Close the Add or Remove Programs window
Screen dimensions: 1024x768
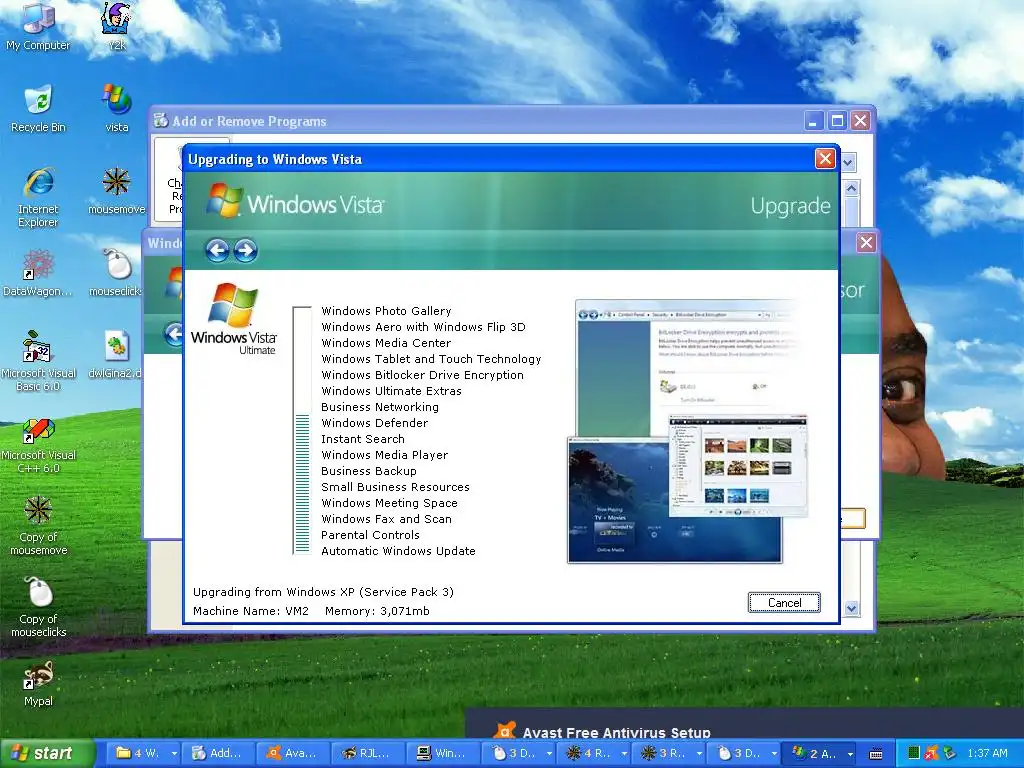click(860, 121)
